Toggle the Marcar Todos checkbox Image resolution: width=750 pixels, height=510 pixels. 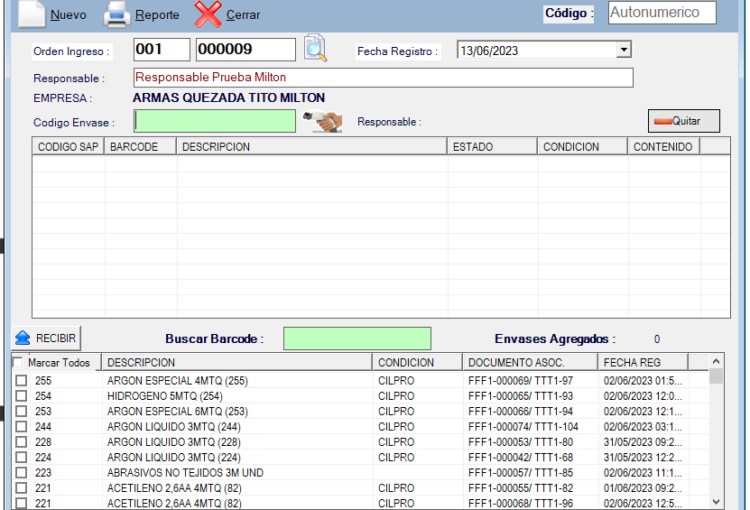coord(19,362)
